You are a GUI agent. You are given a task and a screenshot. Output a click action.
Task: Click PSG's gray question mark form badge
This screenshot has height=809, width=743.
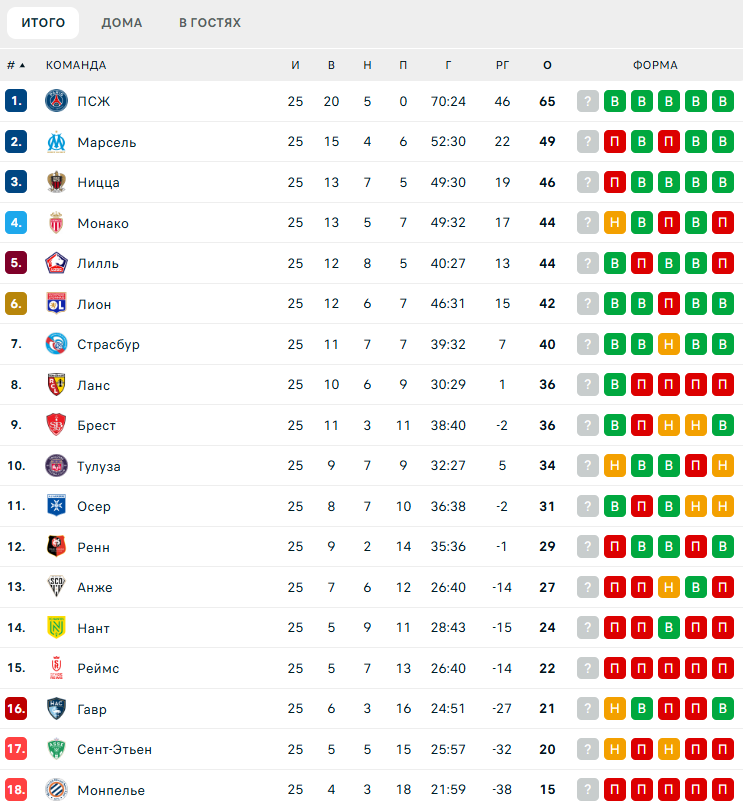coord(588,101)
